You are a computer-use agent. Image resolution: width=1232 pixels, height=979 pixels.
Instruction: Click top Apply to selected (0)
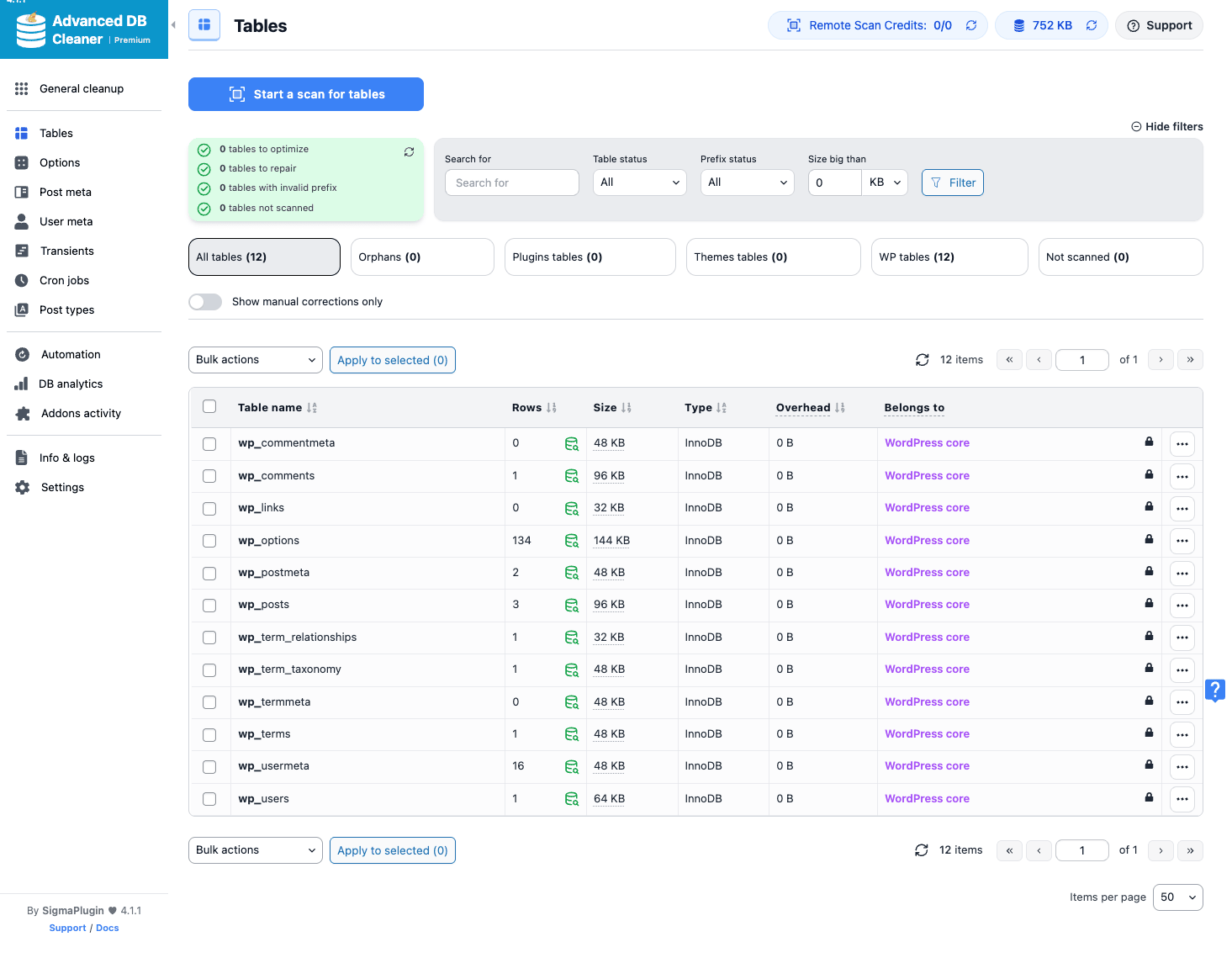point(393,360)
